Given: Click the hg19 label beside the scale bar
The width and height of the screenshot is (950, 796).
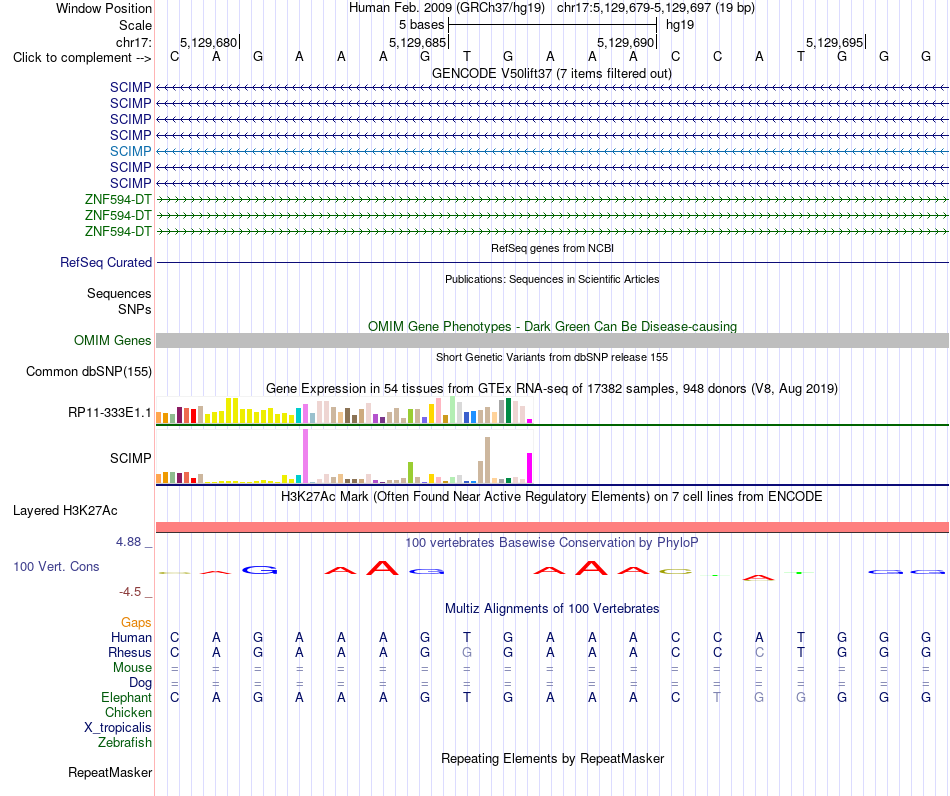Looking at the screenshot, I should coord(680,25).
